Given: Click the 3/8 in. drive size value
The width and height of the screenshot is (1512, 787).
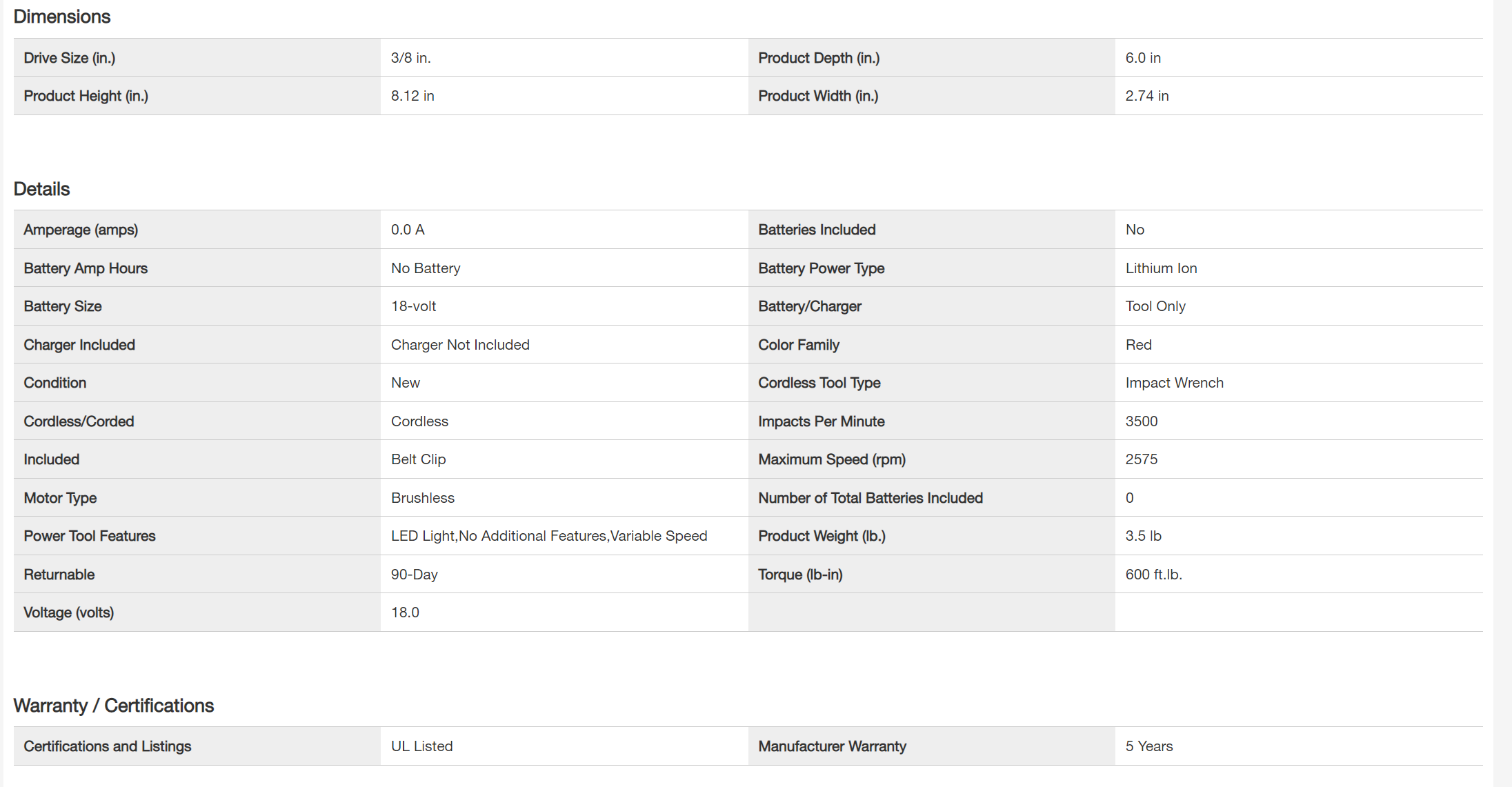Looking at the screenshot, I should [410, 58].
